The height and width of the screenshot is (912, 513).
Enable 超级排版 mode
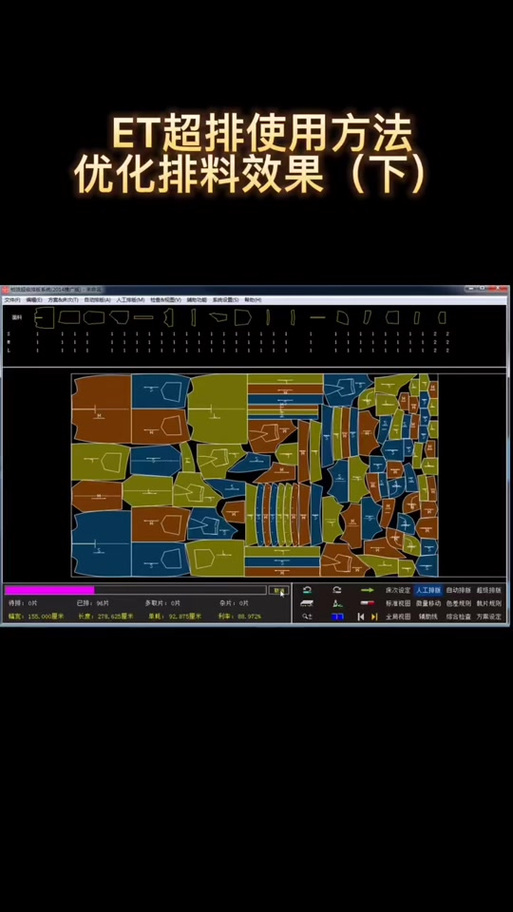489,590
